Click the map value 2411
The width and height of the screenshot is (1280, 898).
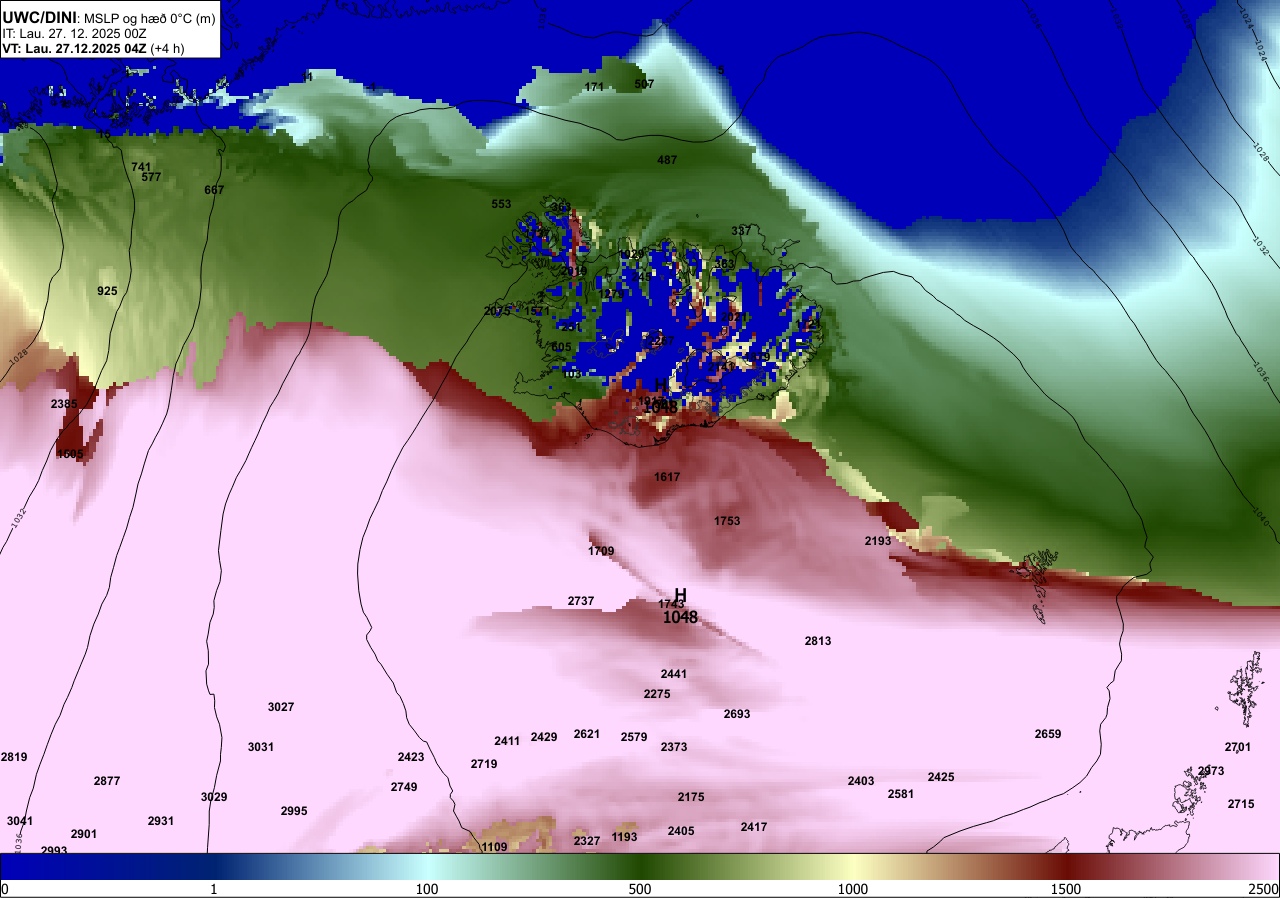[507, 741]
